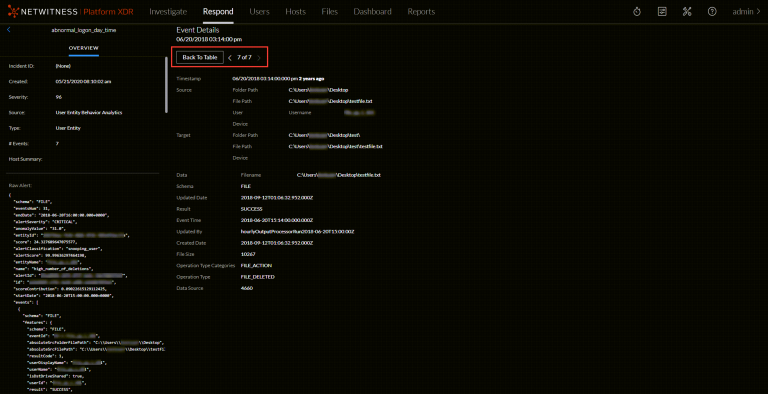This screenshot has height=394, width=768.
Task: Switch to the Hosts tab
Action: point(295,12)
